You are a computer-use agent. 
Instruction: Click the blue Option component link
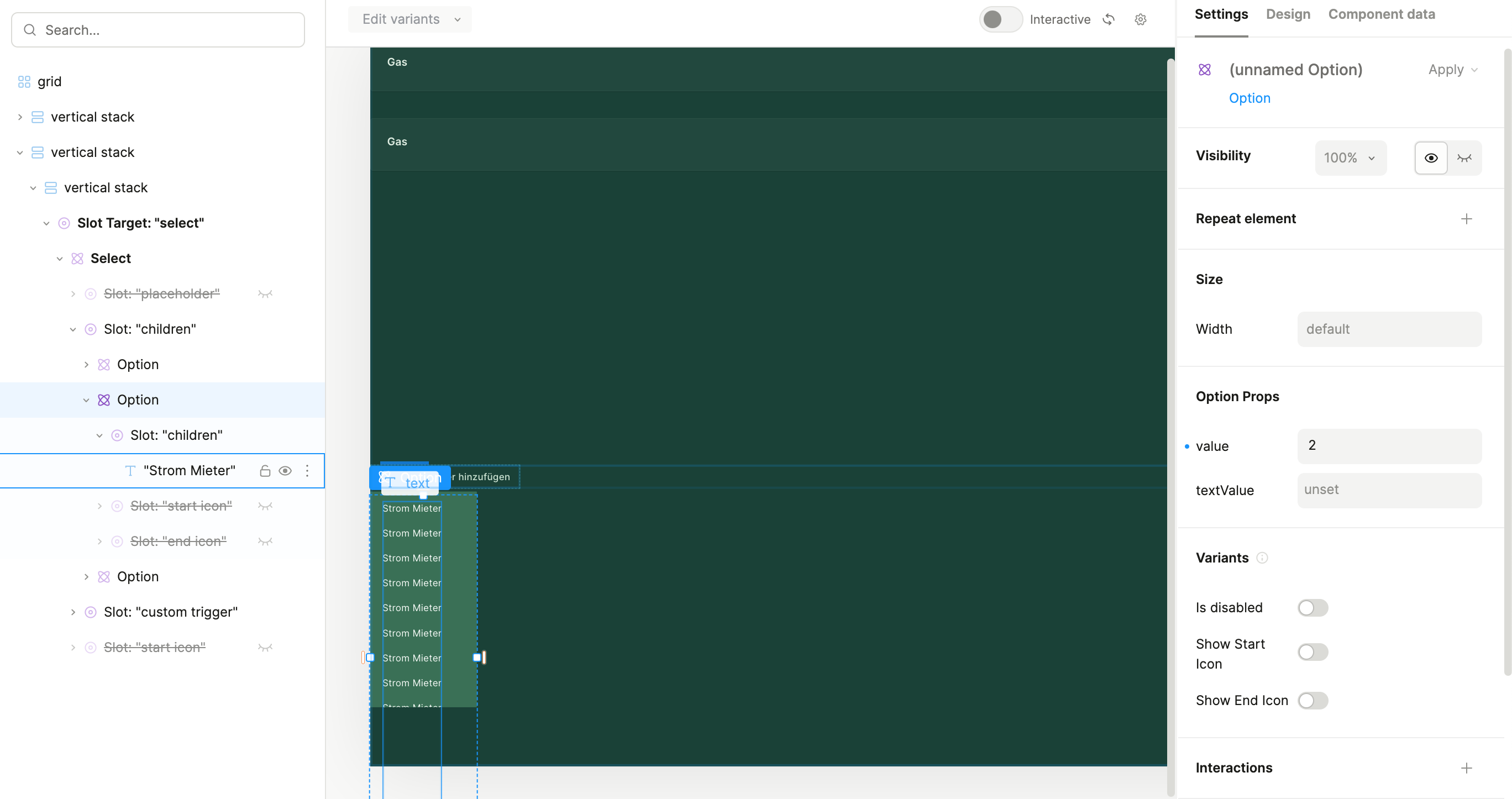coord(1249,98)
